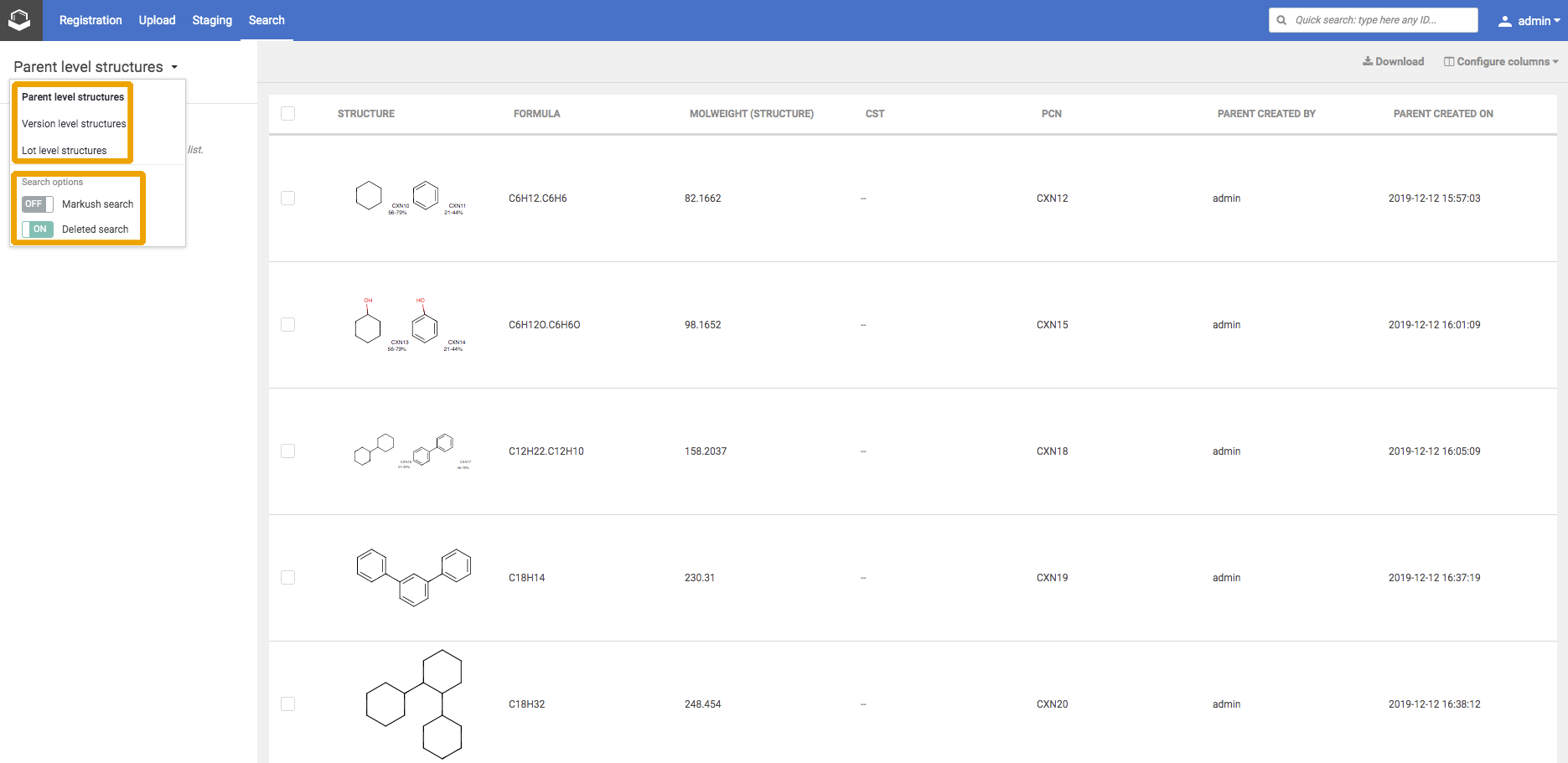Select Version level structures option
Viewport: 1568px width, 763px height.
tap(72, 123)
